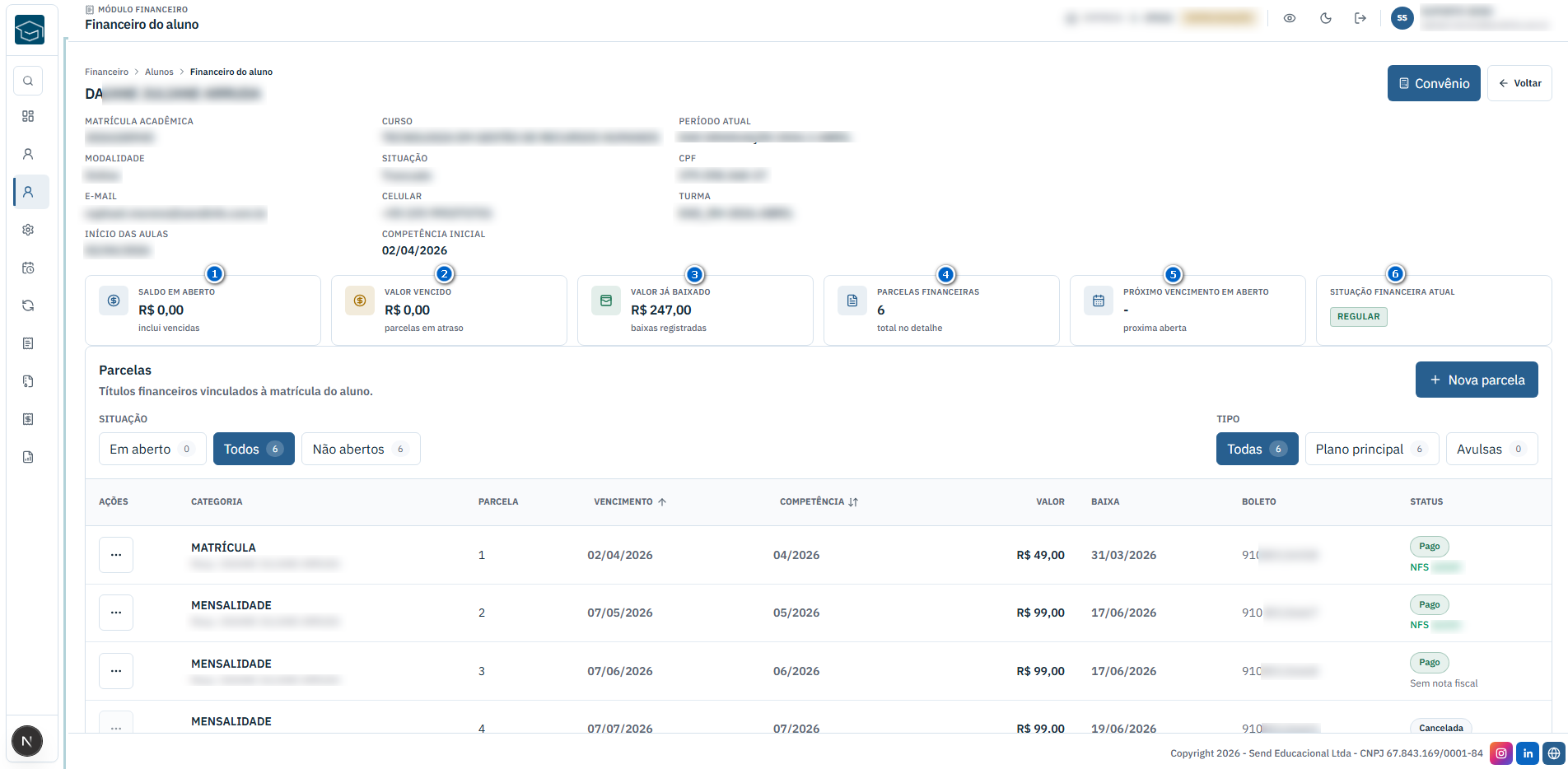Open the perforated ticket file icon in the sidebar

[x=28, y=381]
